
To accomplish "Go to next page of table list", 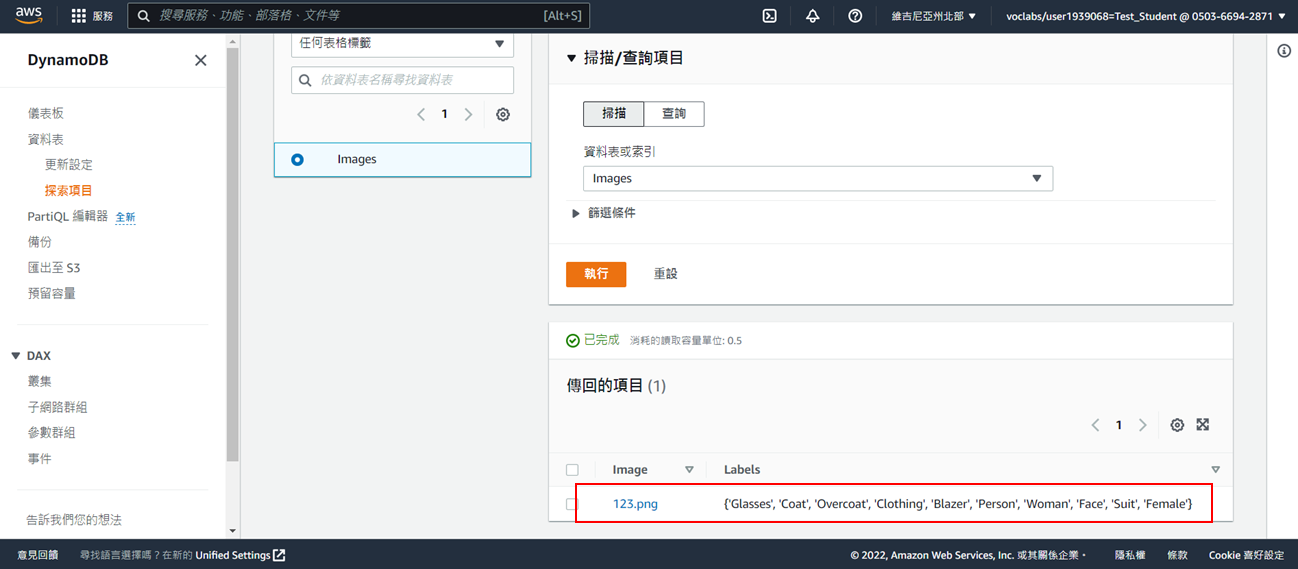I will coord(468,114).
